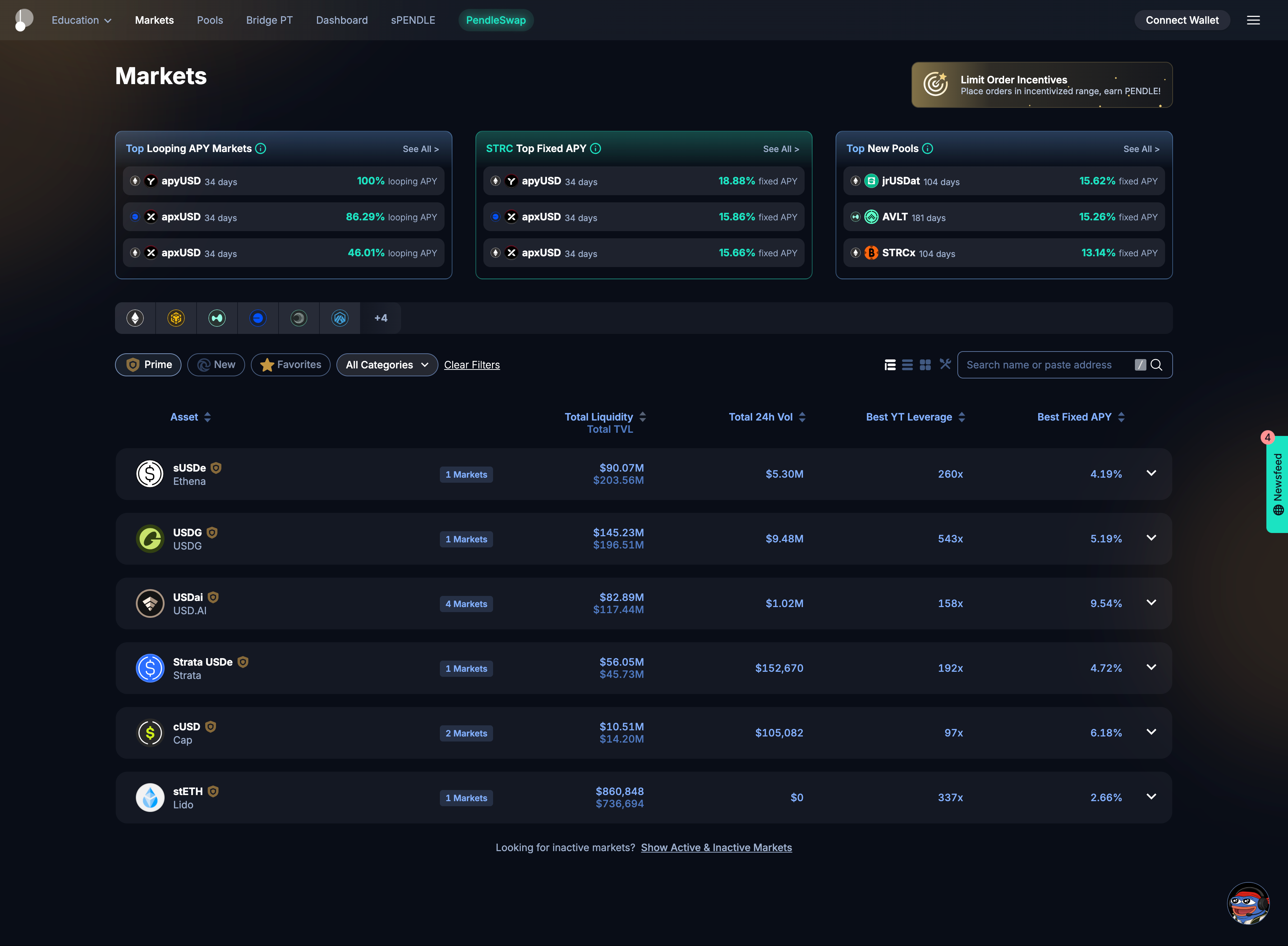Toggle the Prime filter

148,365
